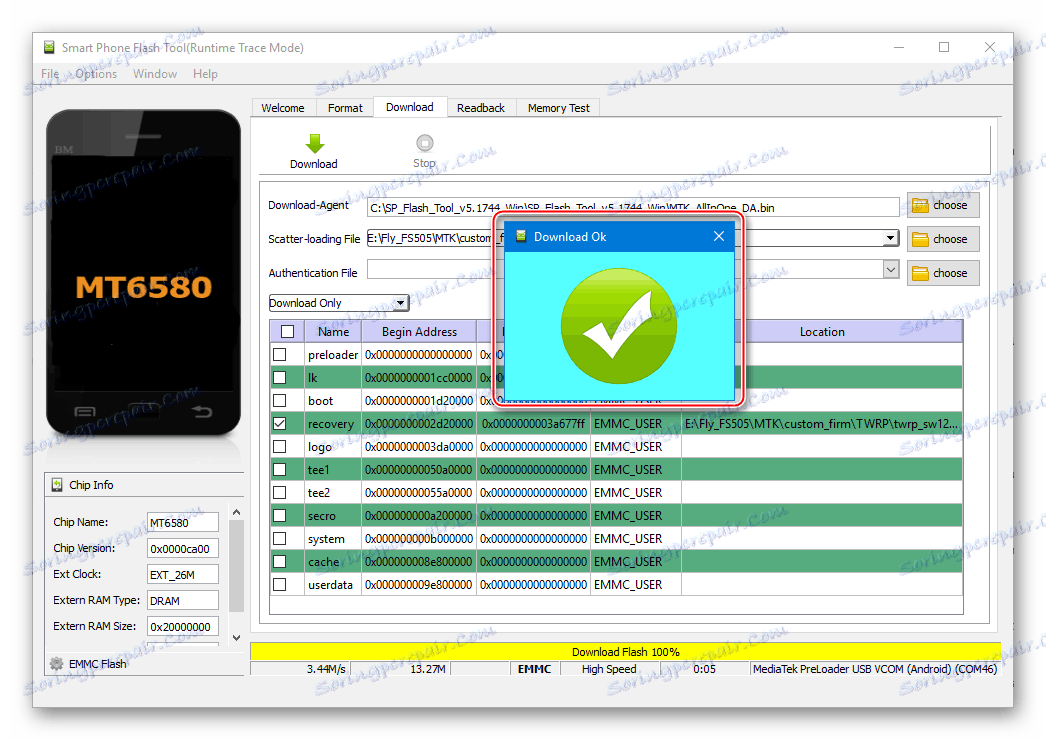Check the lk partition checkbox
Viewport: 1046px width, 740px height.
click(280, 378)
